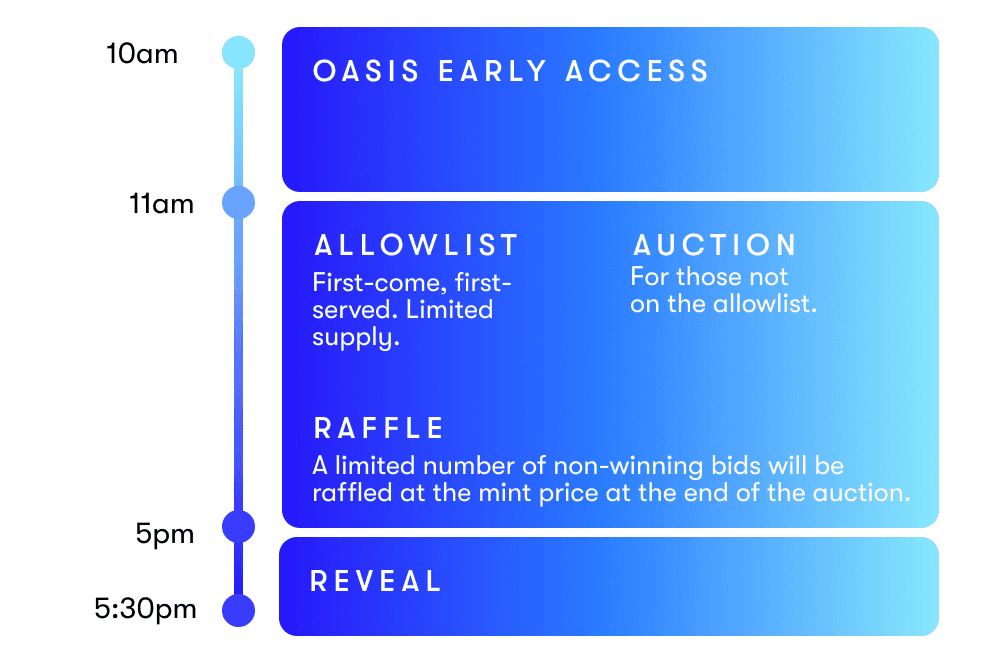Click the Auction heading
Image resolution: width=984 pixels, height=654 pixels.
tap(715, 245)
